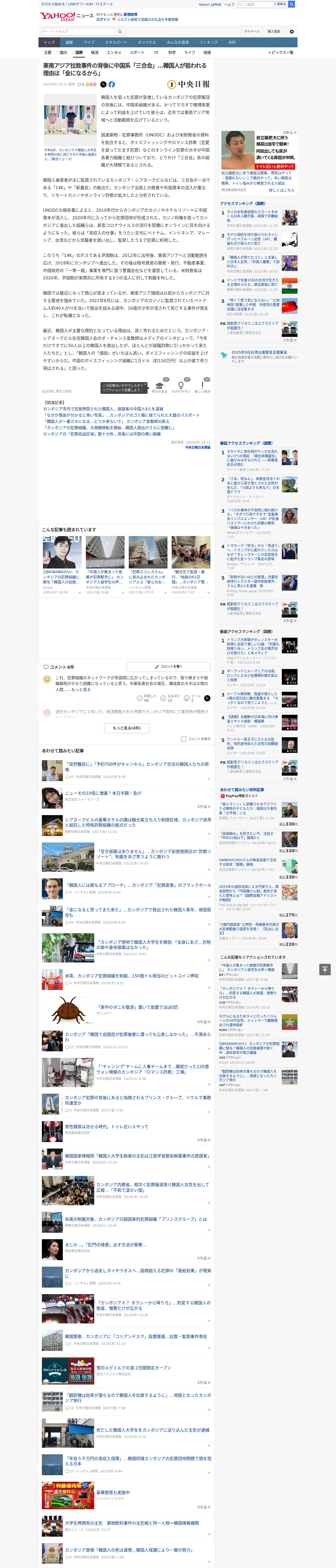Click the keyword search magnifier icon
Viewport: 336px width, 1568px height.
coord(120,32)
